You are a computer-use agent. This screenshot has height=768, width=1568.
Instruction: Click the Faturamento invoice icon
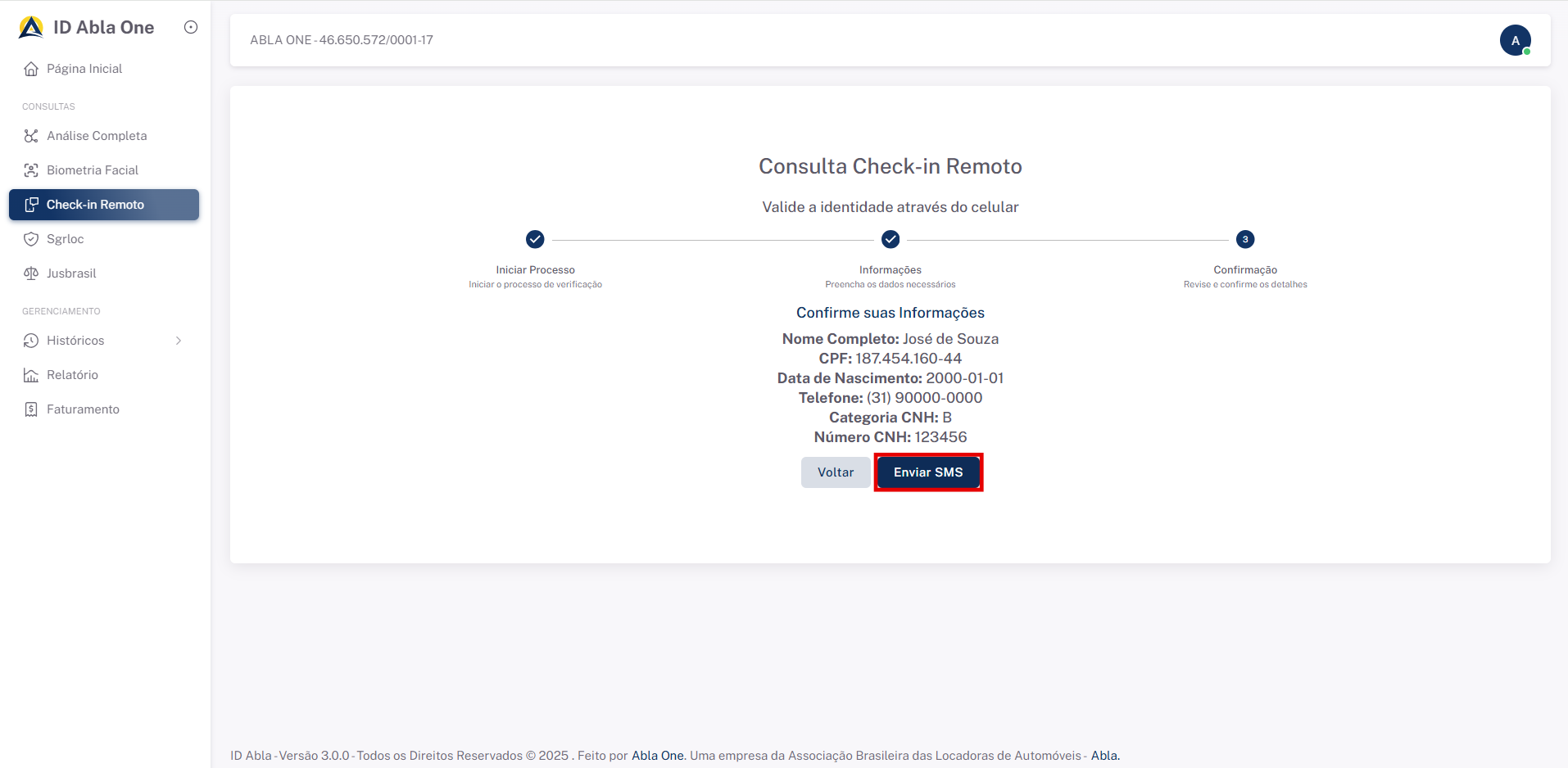pos(31,409)
